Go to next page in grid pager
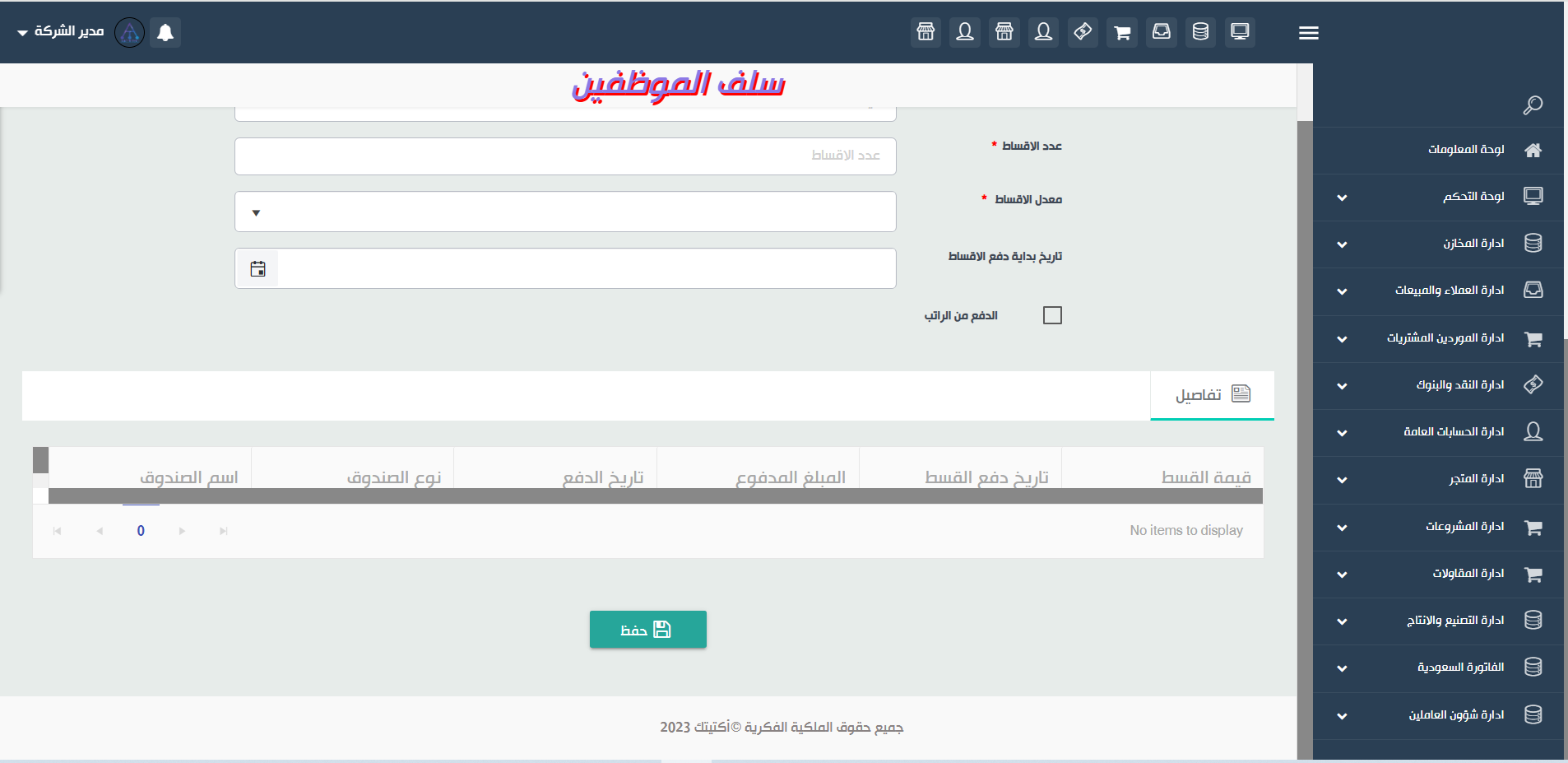Viewport: 1568px width, 763px height. coord(182,531)
